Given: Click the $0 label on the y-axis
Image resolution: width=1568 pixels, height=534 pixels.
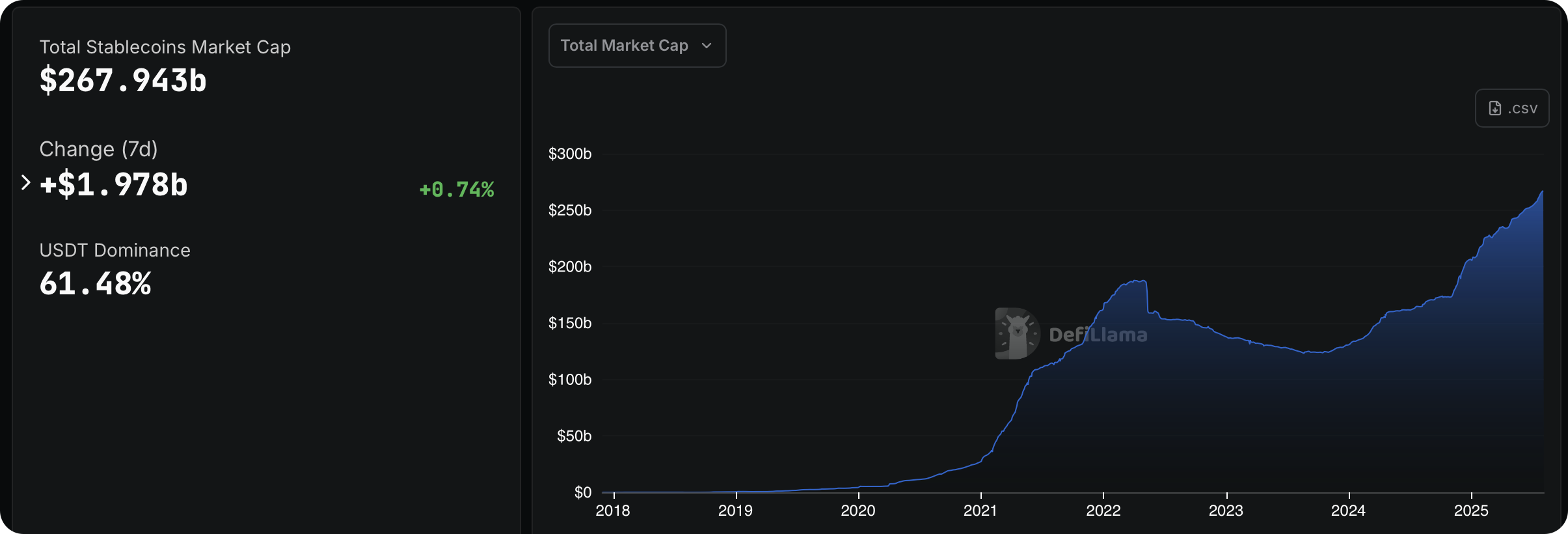Looking at the screenshot, I should coord(583,492).
